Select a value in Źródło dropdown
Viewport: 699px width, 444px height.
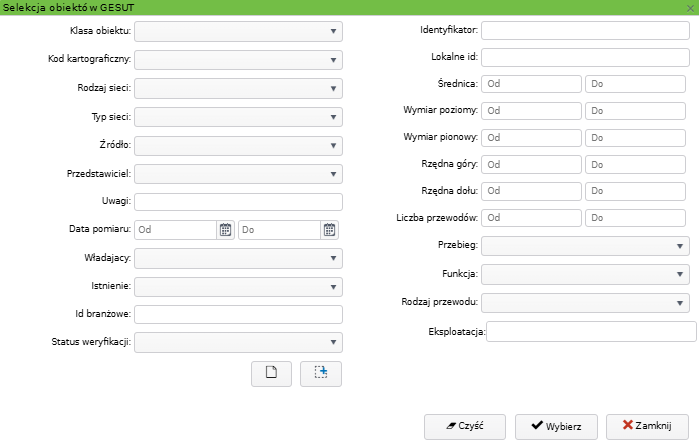point(238,146)
